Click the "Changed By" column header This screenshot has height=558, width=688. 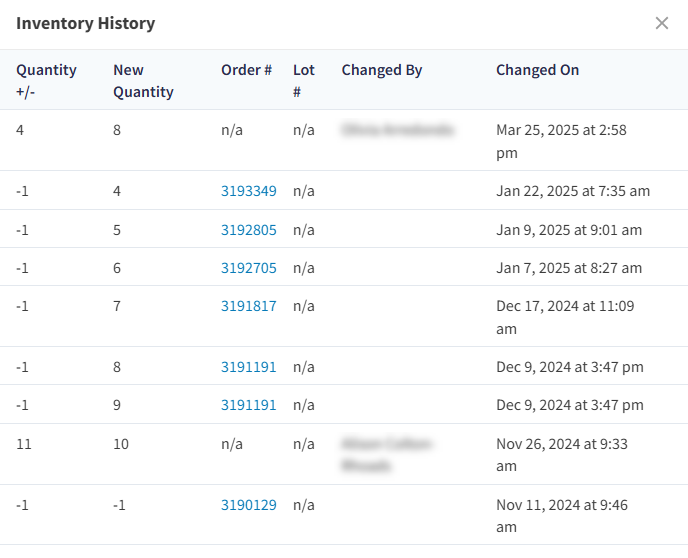[381, 70]
